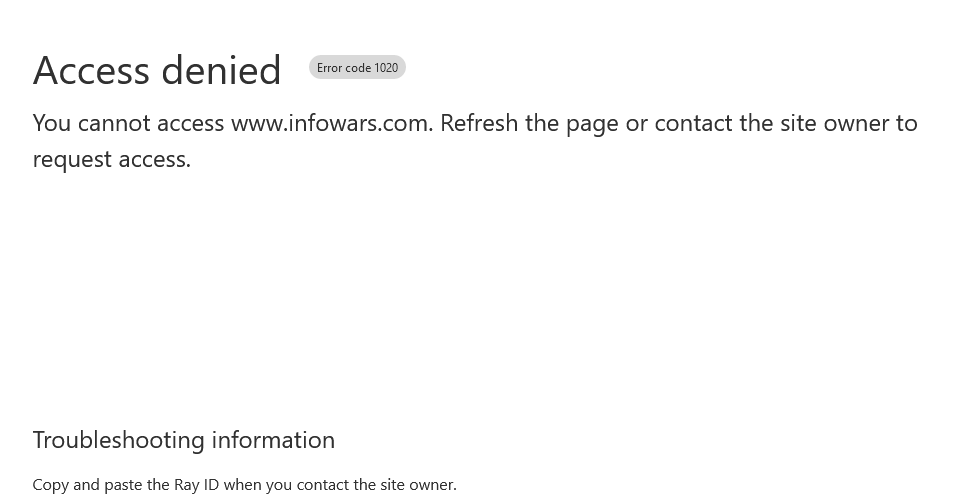Click the Troubleshooting information heading
This screenshot has height=501, width=960.
click(x=184, y=440)
